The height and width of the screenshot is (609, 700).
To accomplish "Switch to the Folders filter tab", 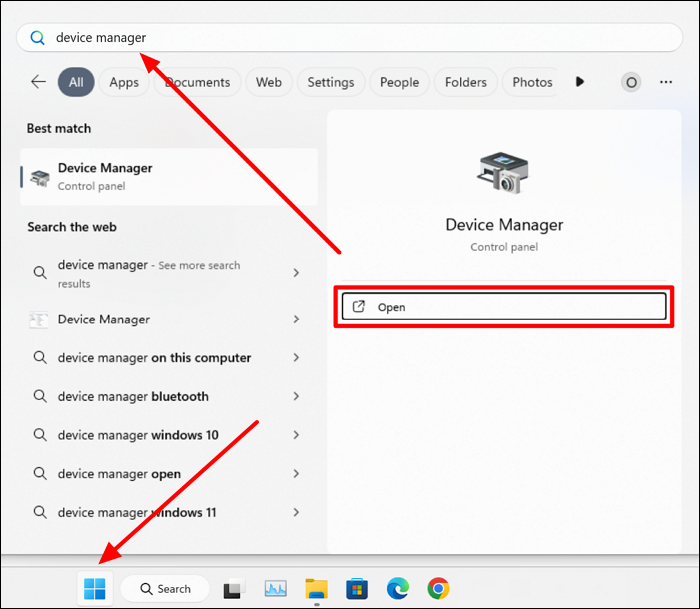I will click(466, 82).
